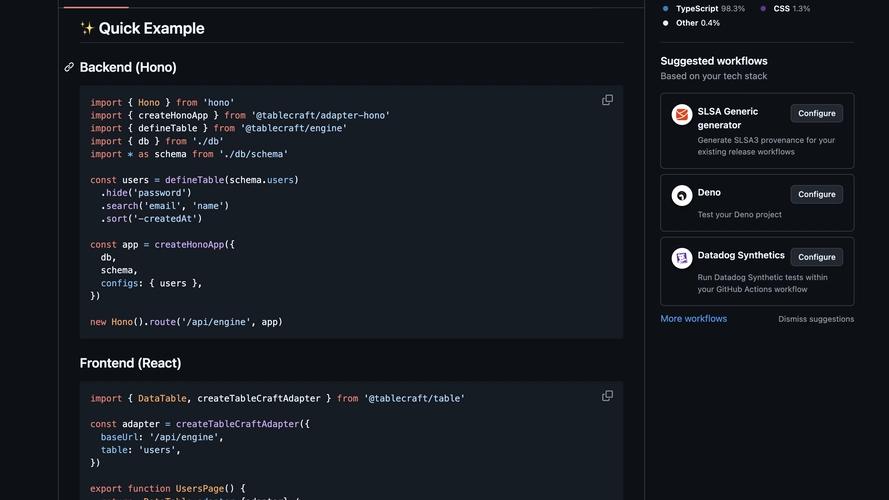This screenshot has width=889, height=500.
Task: Click the .hide('password') code line
Action: click(x=146, y=193)
